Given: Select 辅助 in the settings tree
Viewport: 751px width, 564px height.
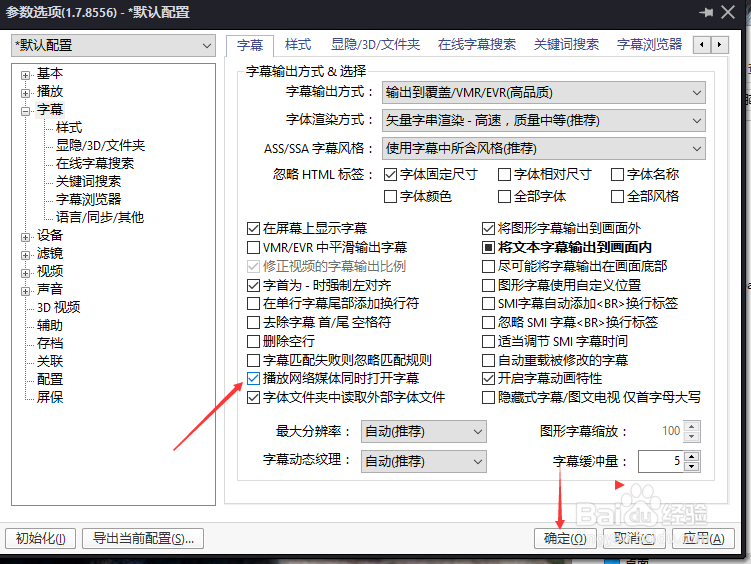Looking at the screenshot, I should coord(50,326).
